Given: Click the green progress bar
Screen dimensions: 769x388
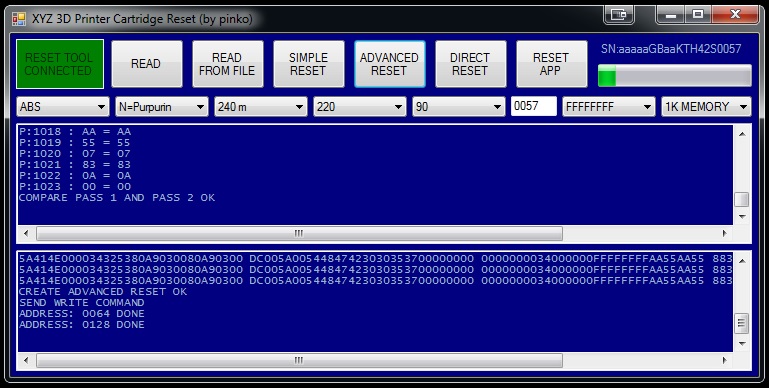Looking at the screenshot, I should pos(674,76).
